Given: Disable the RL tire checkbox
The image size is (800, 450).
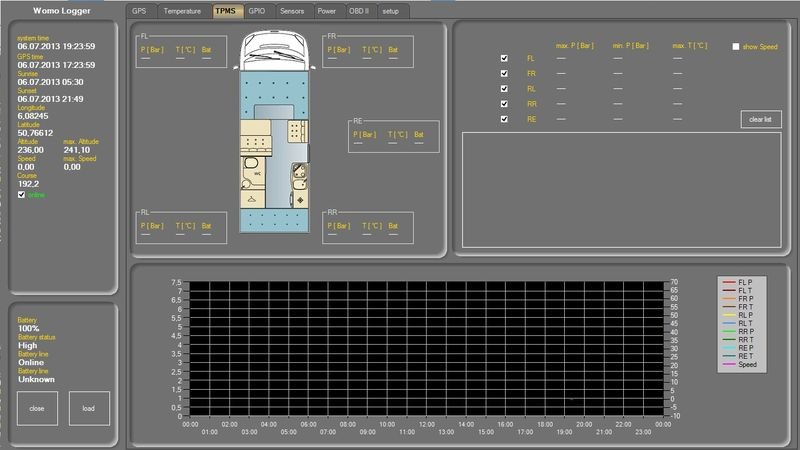Looking at the screenshot, I should tap(504, 88).
